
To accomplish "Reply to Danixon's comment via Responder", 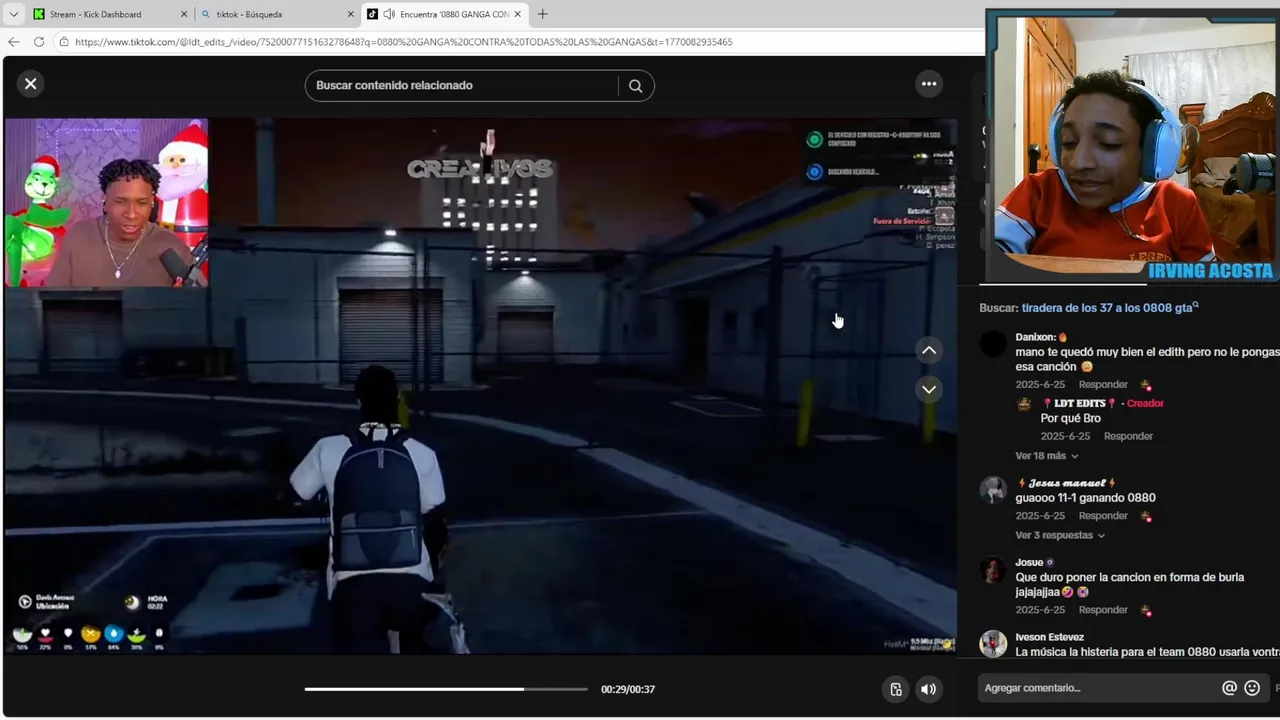I will [x=1103, y=385].
